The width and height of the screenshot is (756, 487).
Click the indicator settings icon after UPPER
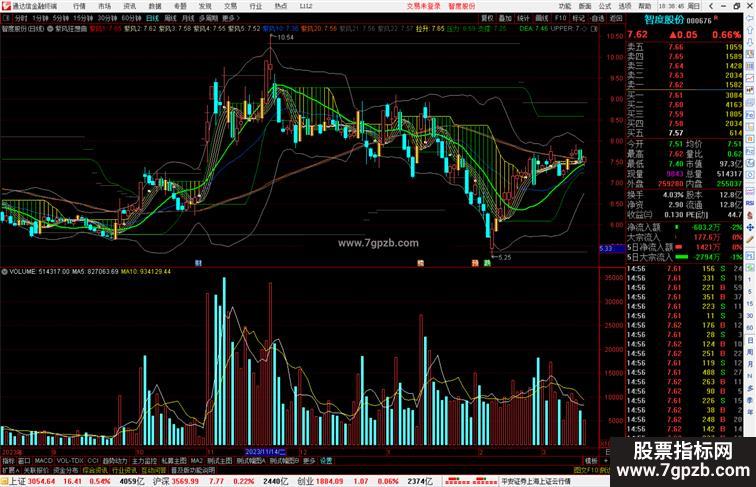point(585,29)
